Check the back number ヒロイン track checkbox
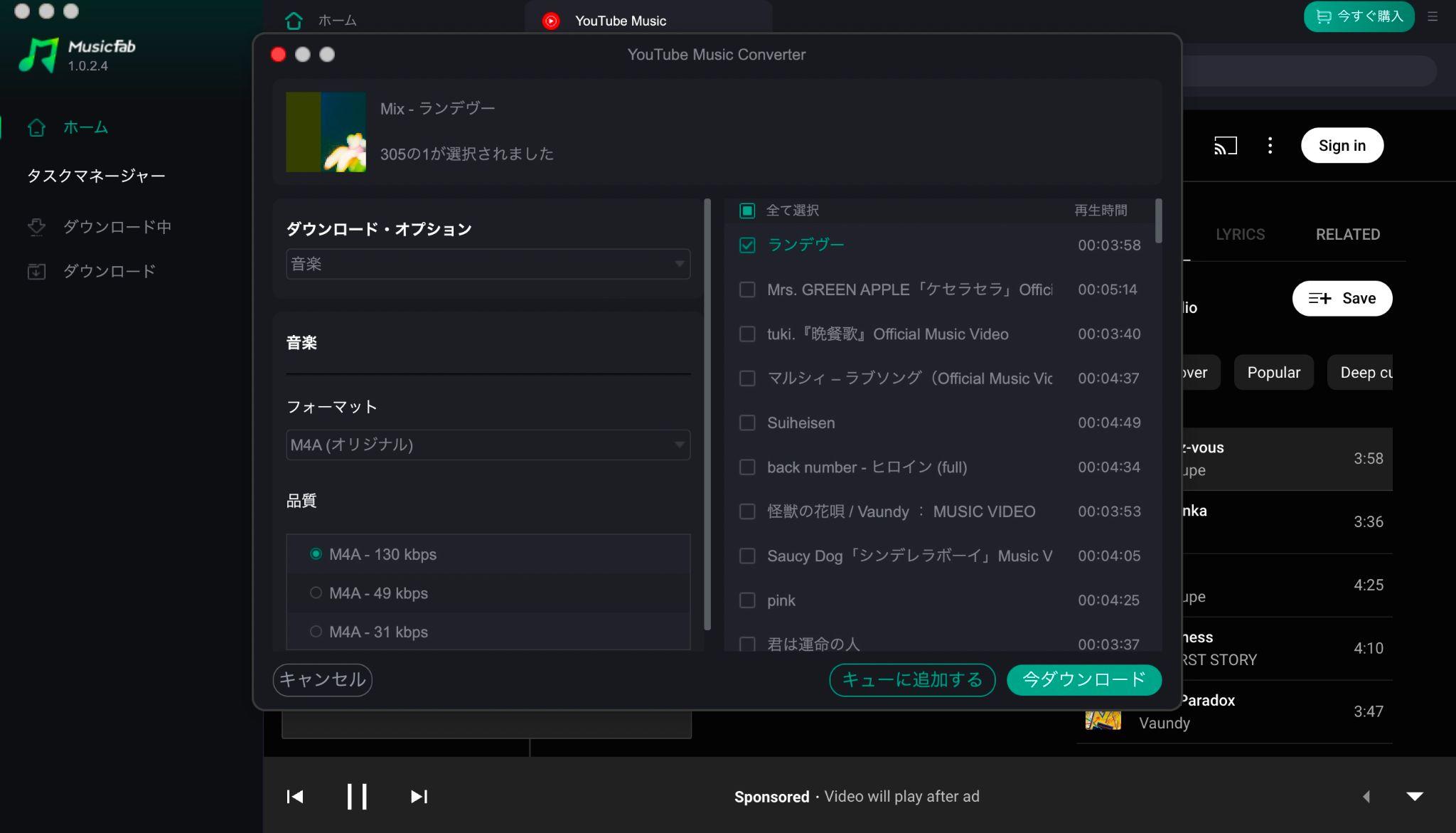The height and width of the screenshot is (833, 1456). pyautogui.click(x=746, y=467)
